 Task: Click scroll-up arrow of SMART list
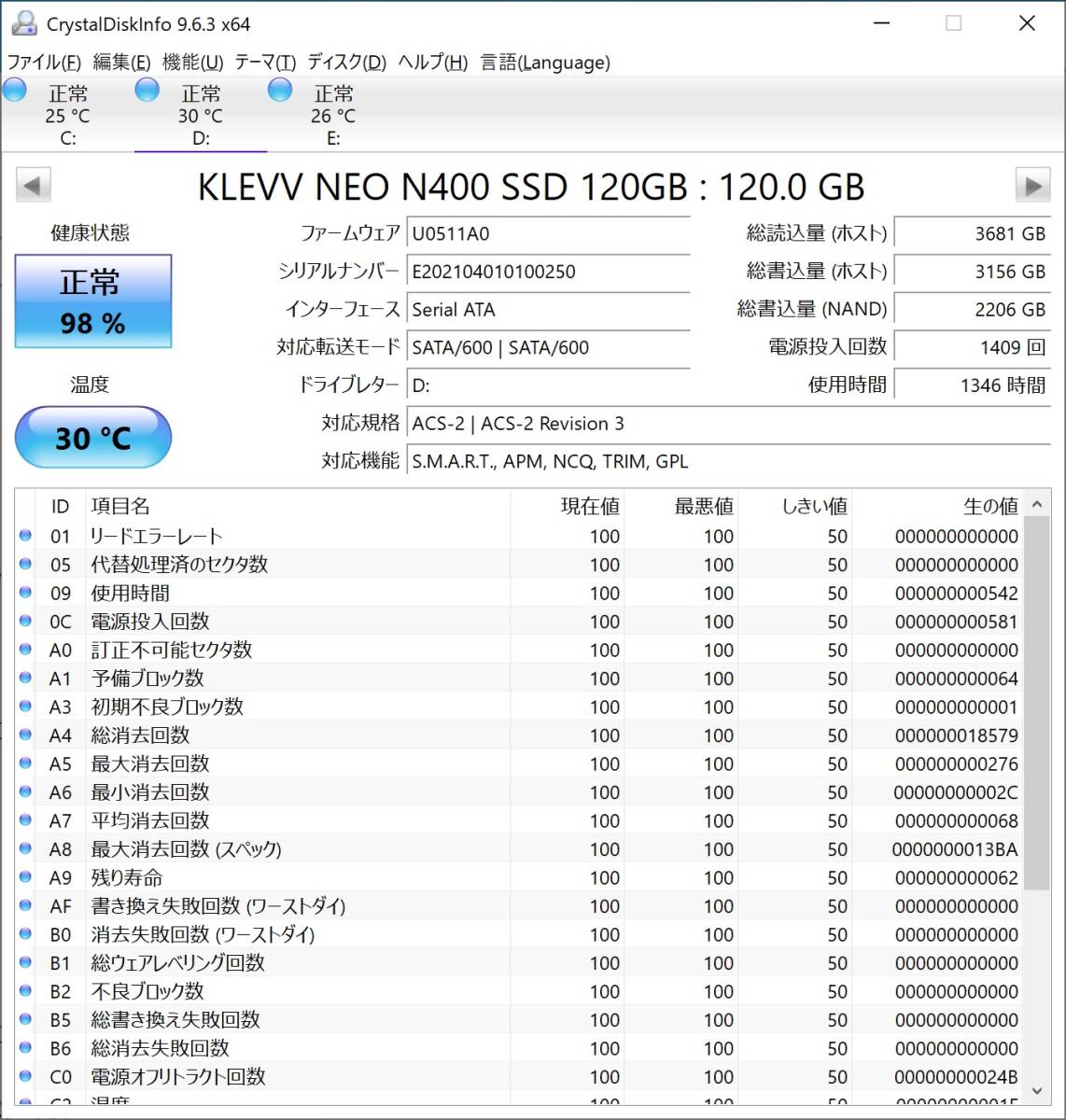coord(1036,504)
